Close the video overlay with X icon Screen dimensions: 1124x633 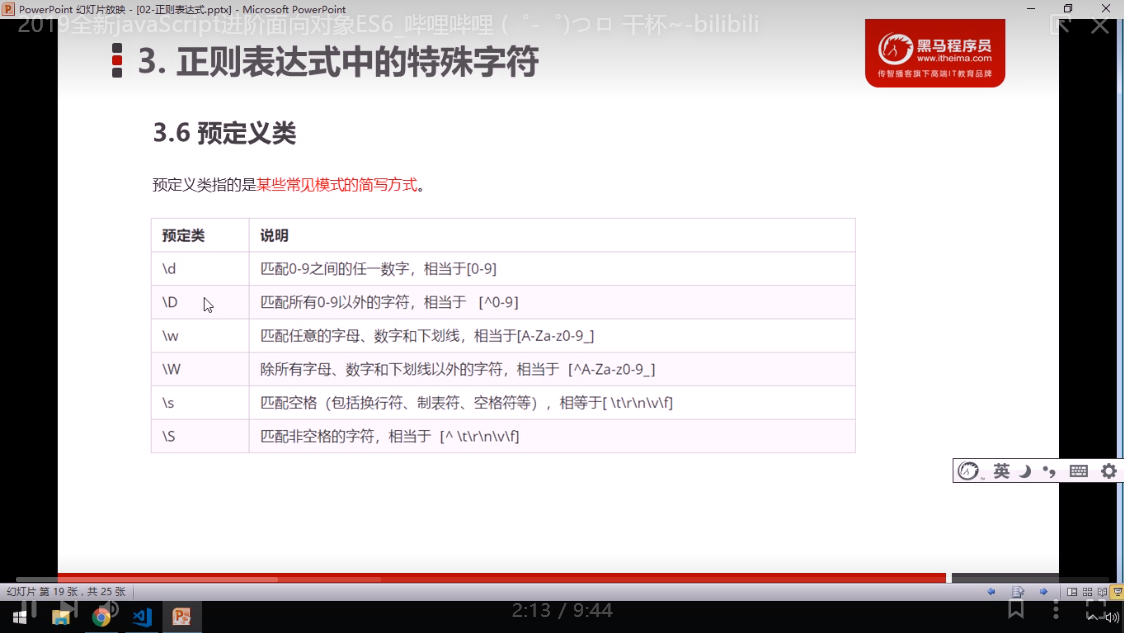click(1100, 26)
